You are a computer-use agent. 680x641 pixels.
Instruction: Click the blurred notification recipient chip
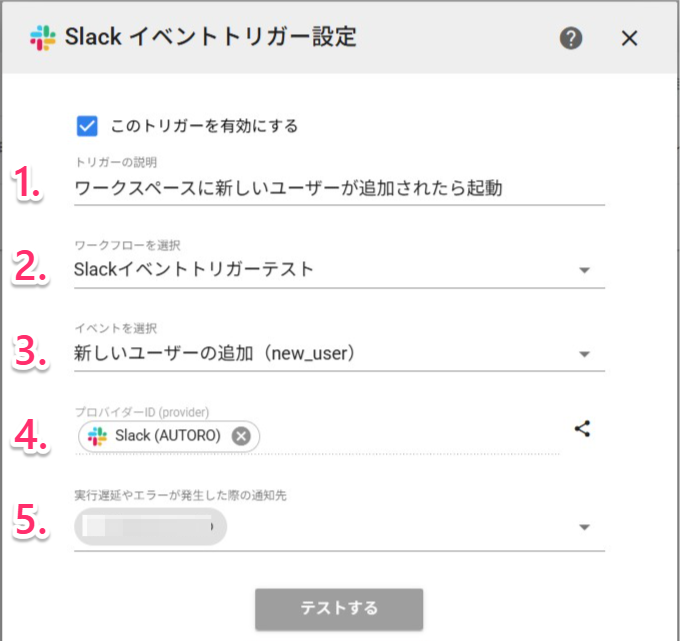pyautogui.click(x=150, y=527)
